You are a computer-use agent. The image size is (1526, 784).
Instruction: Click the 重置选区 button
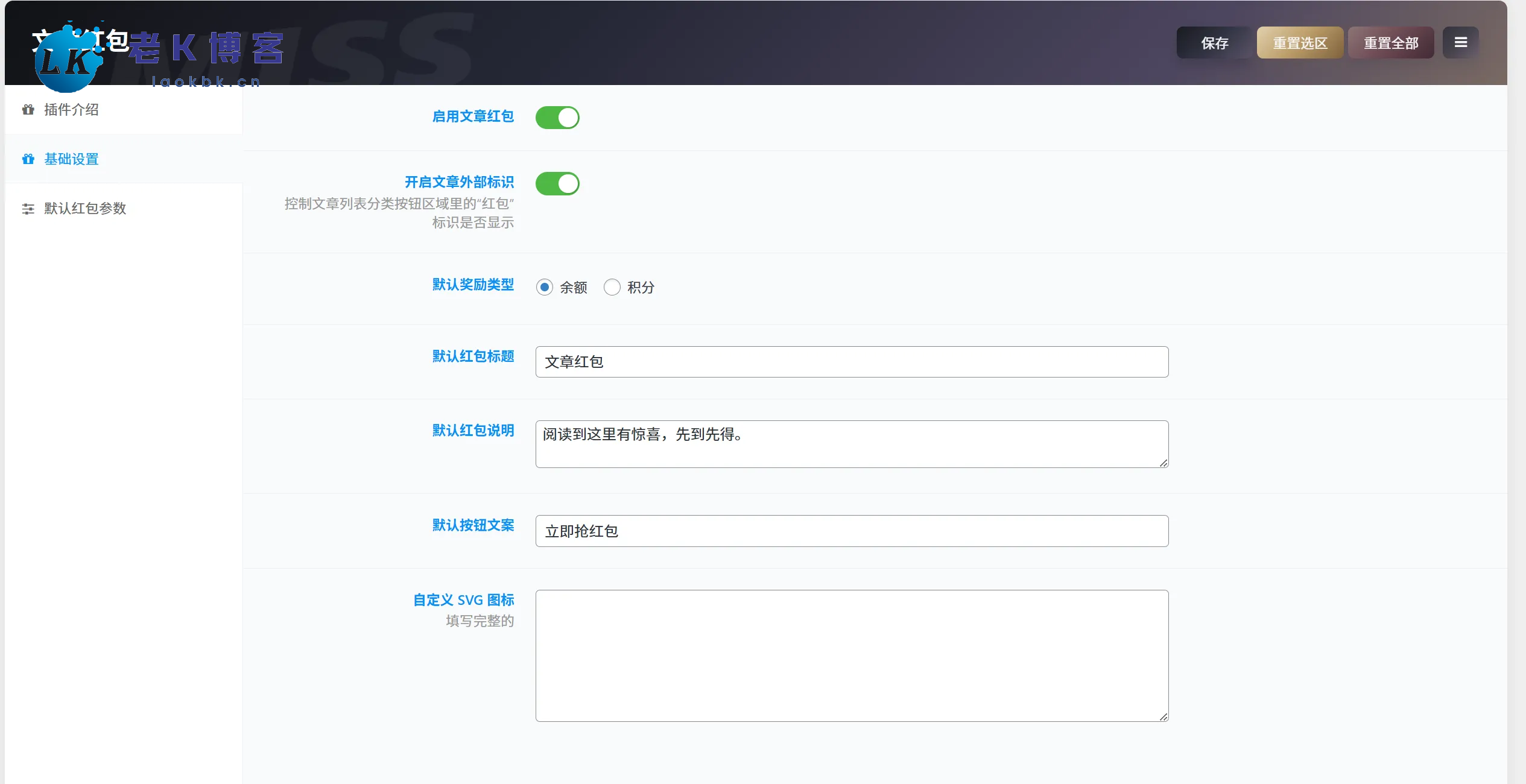coord(1300,43)
